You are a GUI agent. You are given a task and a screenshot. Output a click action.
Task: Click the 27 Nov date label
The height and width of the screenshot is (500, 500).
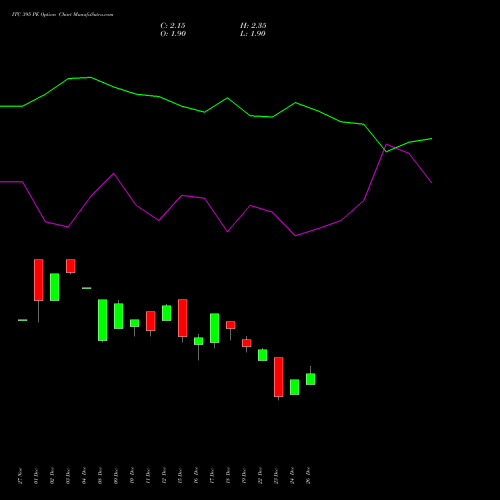20,476
